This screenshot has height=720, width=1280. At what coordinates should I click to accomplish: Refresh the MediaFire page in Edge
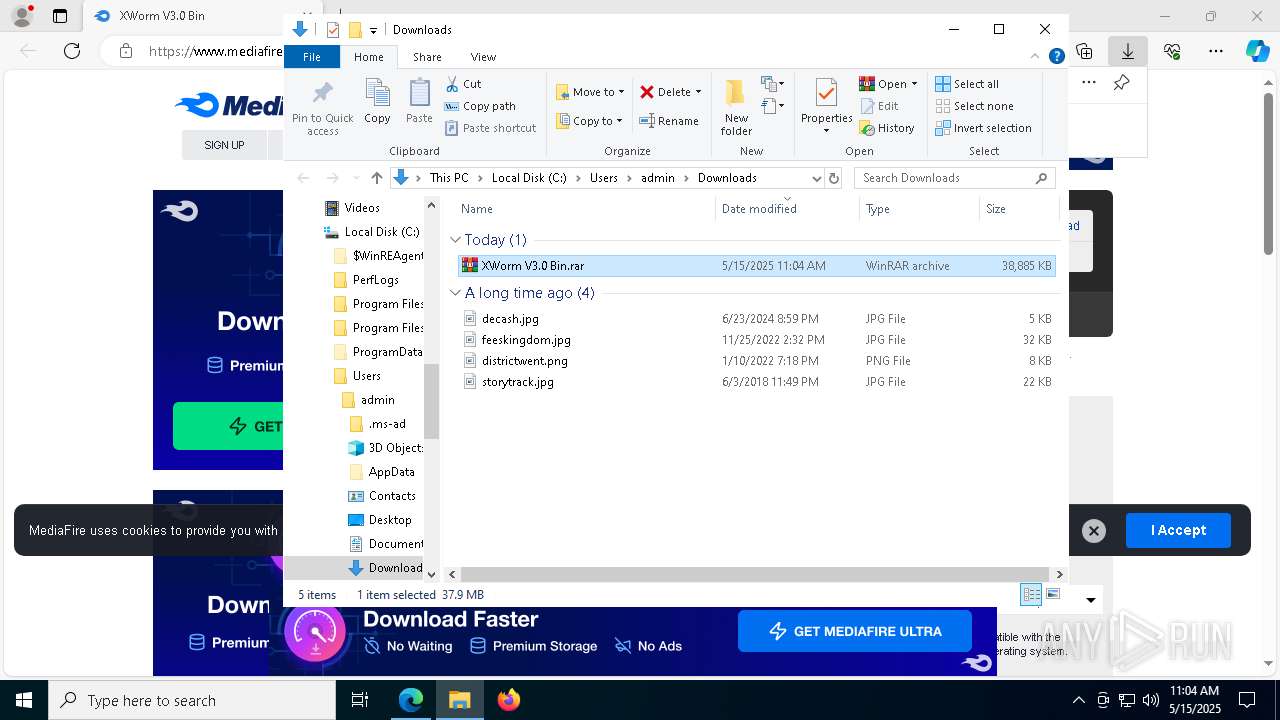tap(72, 50)
